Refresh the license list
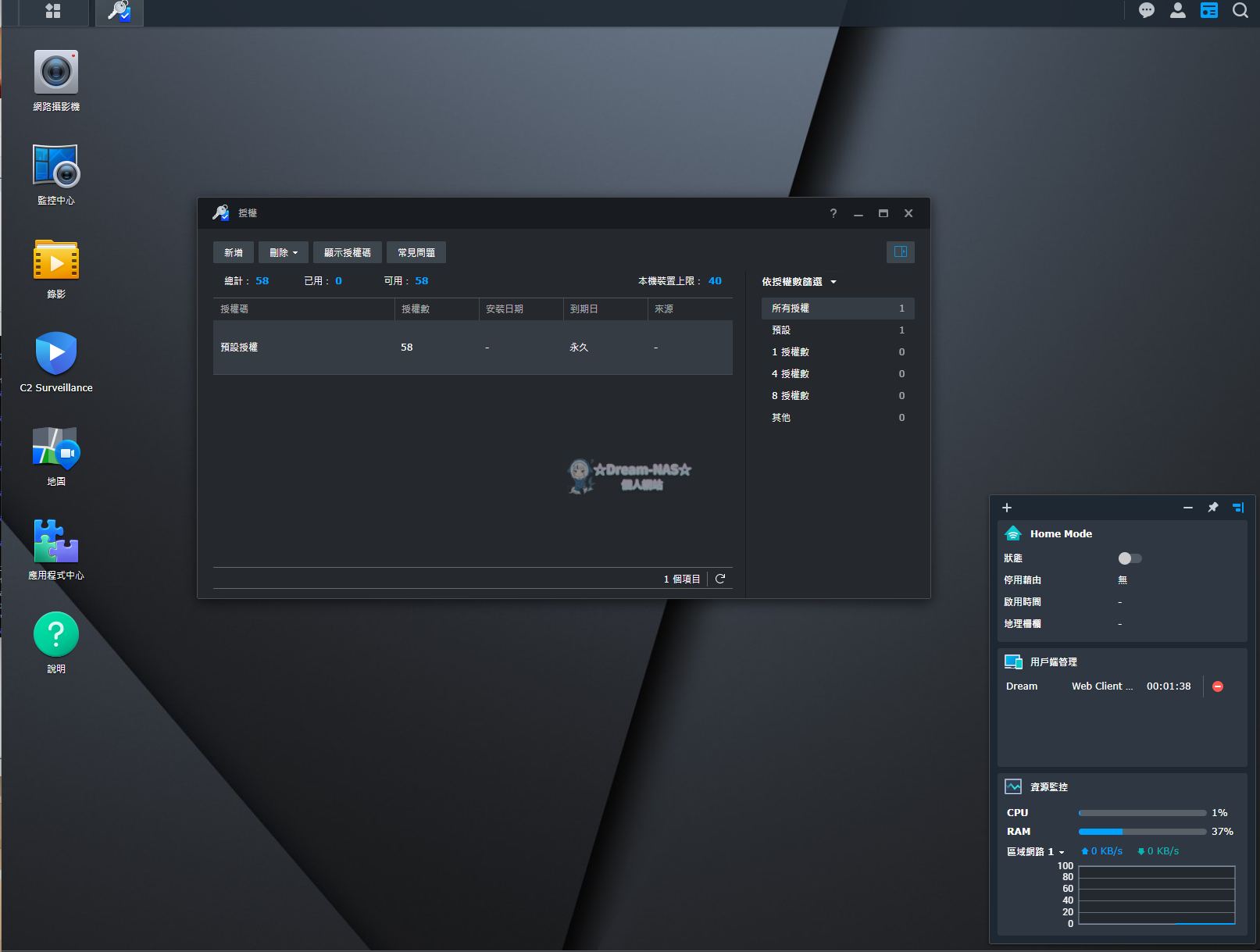The width and height of the screenshot is (1260, 952). click(x=719, y=578)
